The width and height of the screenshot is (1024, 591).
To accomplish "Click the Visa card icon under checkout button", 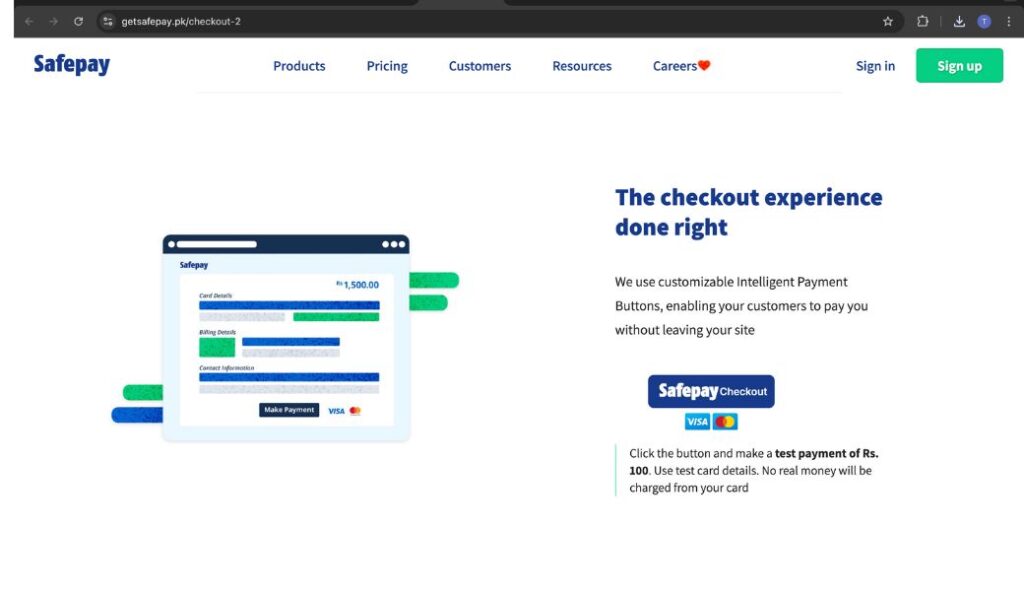I will coord(697,421).
